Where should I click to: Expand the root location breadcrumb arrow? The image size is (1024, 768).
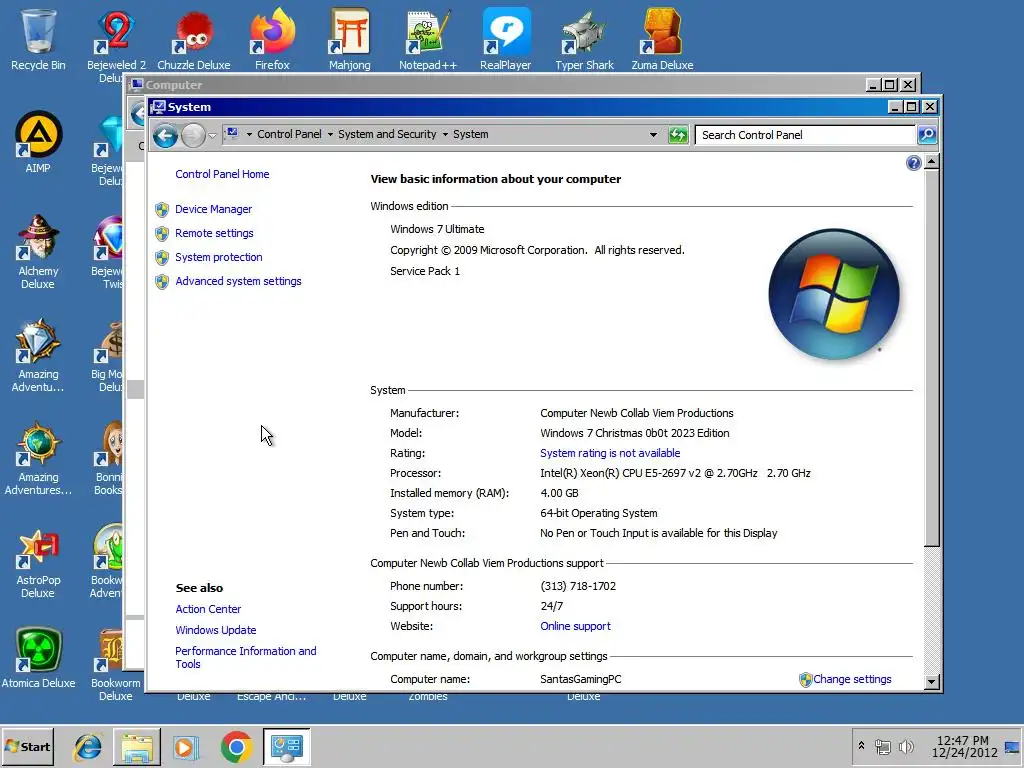pyautogui.click(x=249, y=135)
